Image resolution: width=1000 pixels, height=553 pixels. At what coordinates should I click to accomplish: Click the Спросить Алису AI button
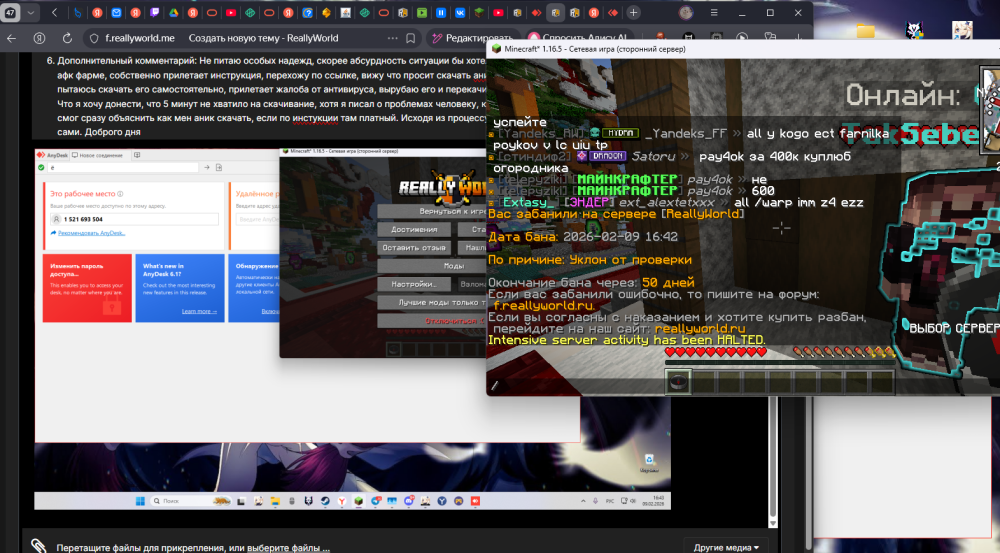579,38
